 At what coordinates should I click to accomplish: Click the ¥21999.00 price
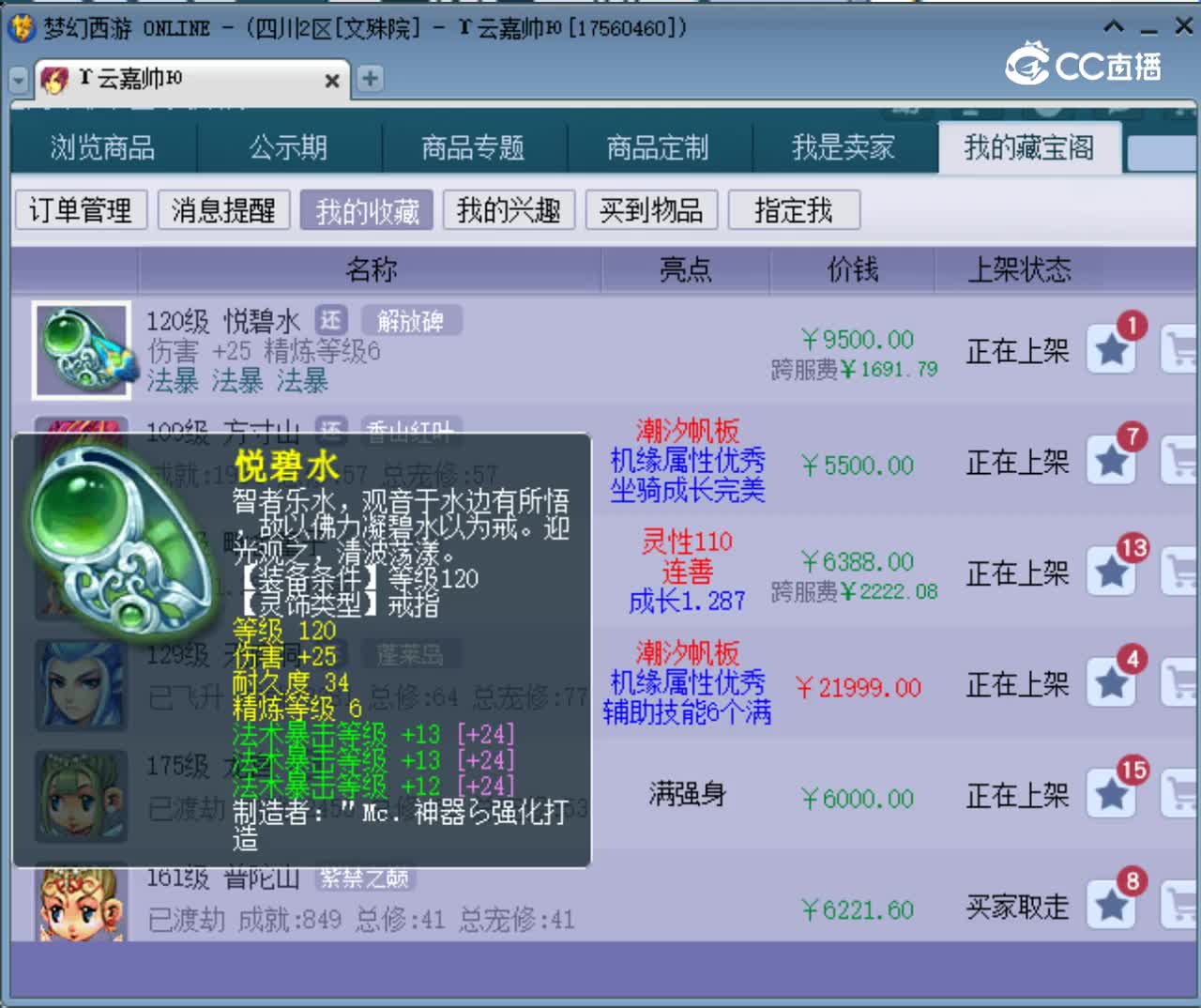click(x=859, y=688)
